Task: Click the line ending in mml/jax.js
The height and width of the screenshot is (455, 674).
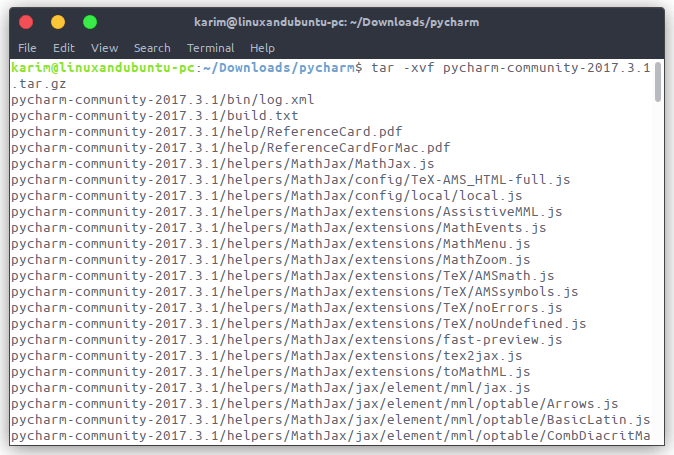Action: 271,388
